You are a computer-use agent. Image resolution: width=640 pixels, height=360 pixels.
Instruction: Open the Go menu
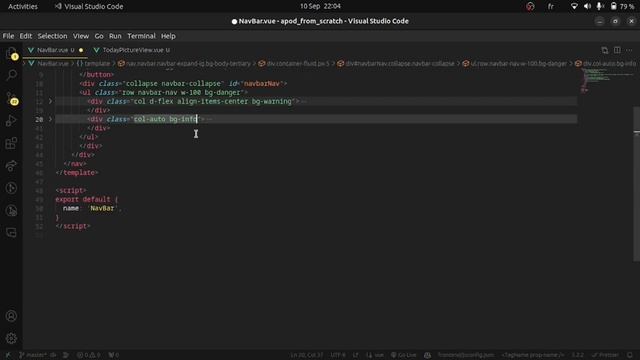tap(99, 36)
